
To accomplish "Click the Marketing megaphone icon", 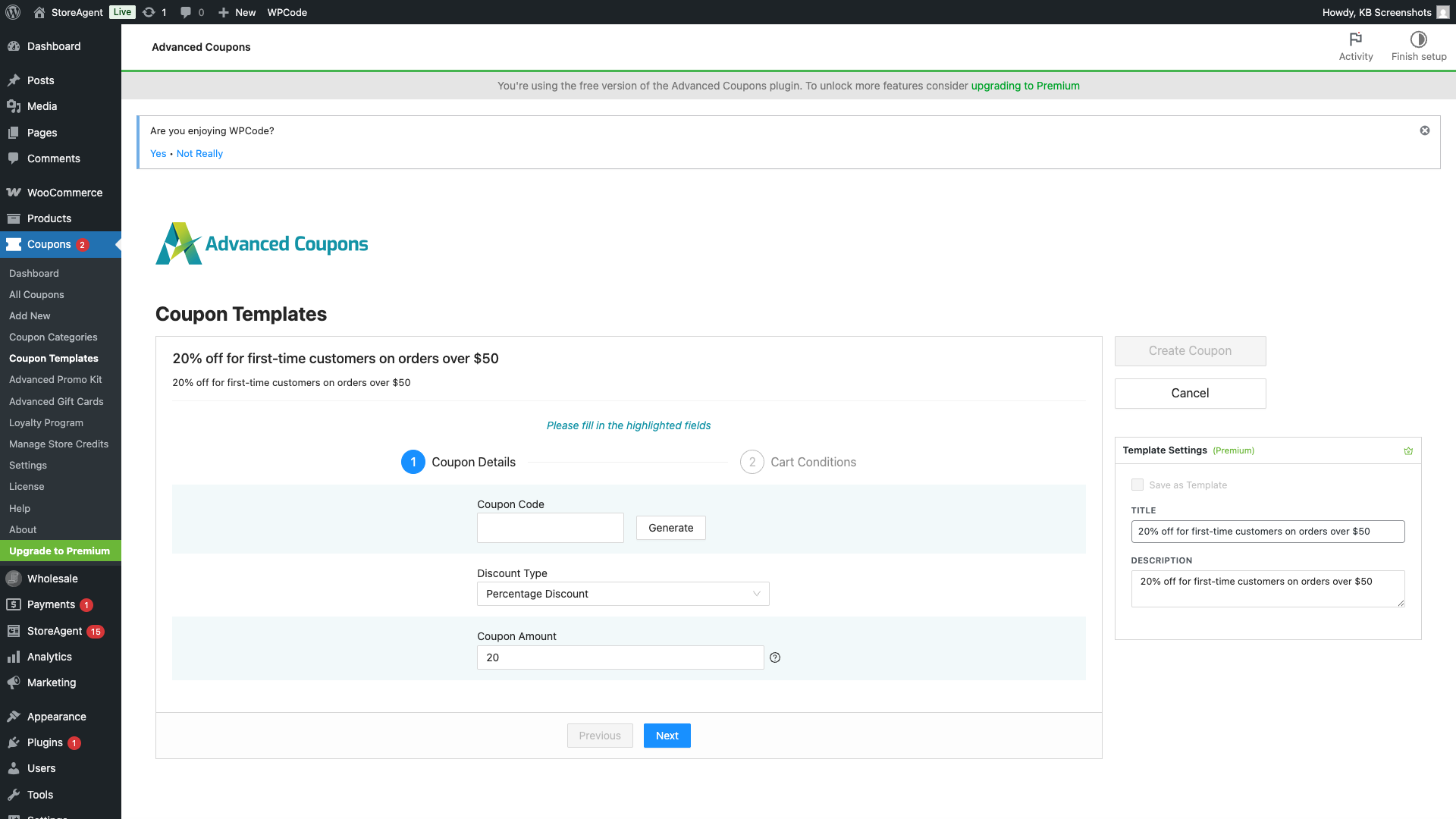I will coord(14,682).
